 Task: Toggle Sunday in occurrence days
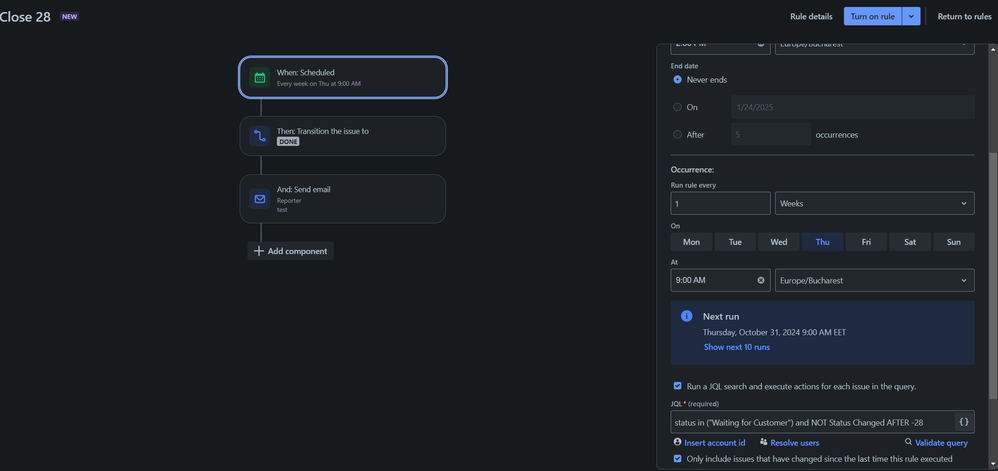pyautogui.click(x=953, y=242)
